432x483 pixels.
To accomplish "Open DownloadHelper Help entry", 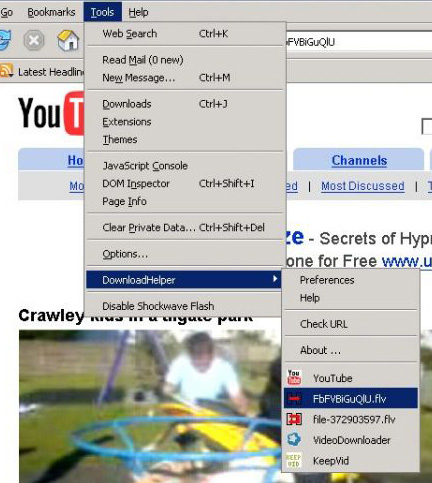I will click(351, 298).
